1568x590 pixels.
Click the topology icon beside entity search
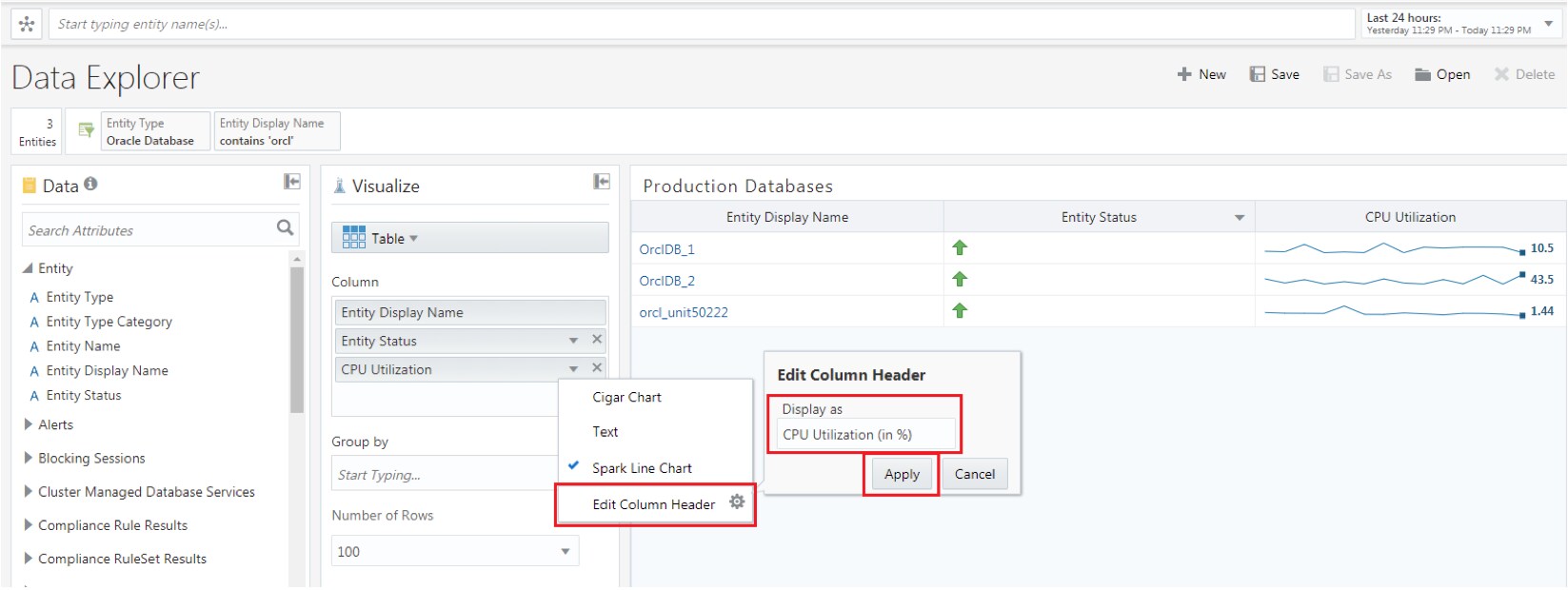point(27,24)
